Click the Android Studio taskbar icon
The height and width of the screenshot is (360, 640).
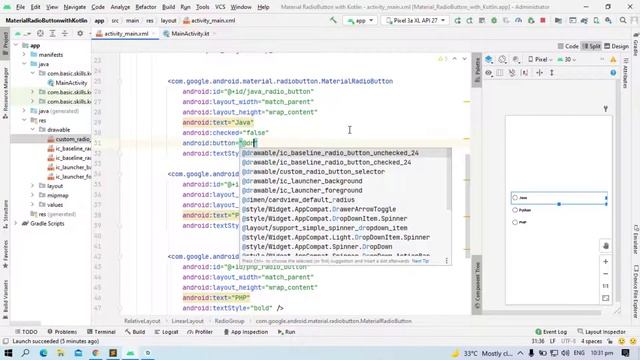(130, 353)
